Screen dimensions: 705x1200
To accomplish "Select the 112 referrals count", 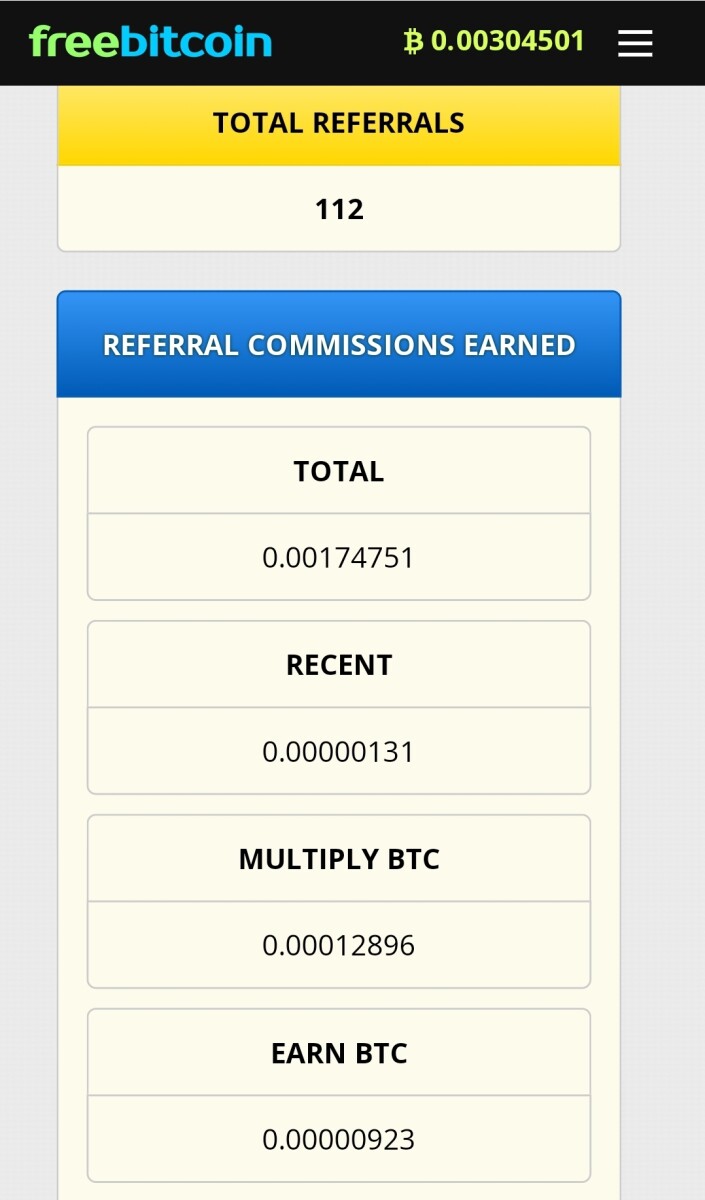I will point(339,209).
